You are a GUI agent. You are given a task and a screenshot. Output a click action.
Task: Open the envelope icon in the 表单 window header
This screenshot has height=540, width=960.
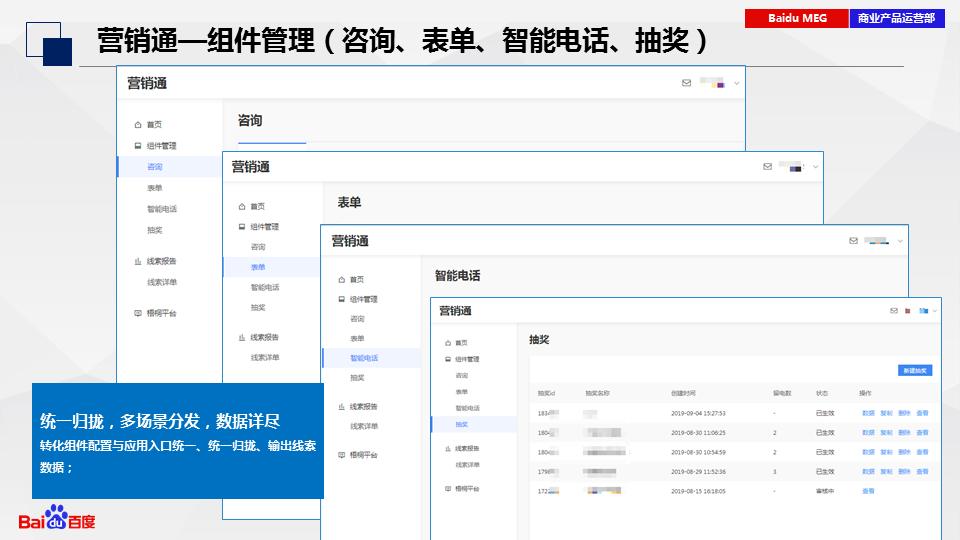(x=767, y=166)
